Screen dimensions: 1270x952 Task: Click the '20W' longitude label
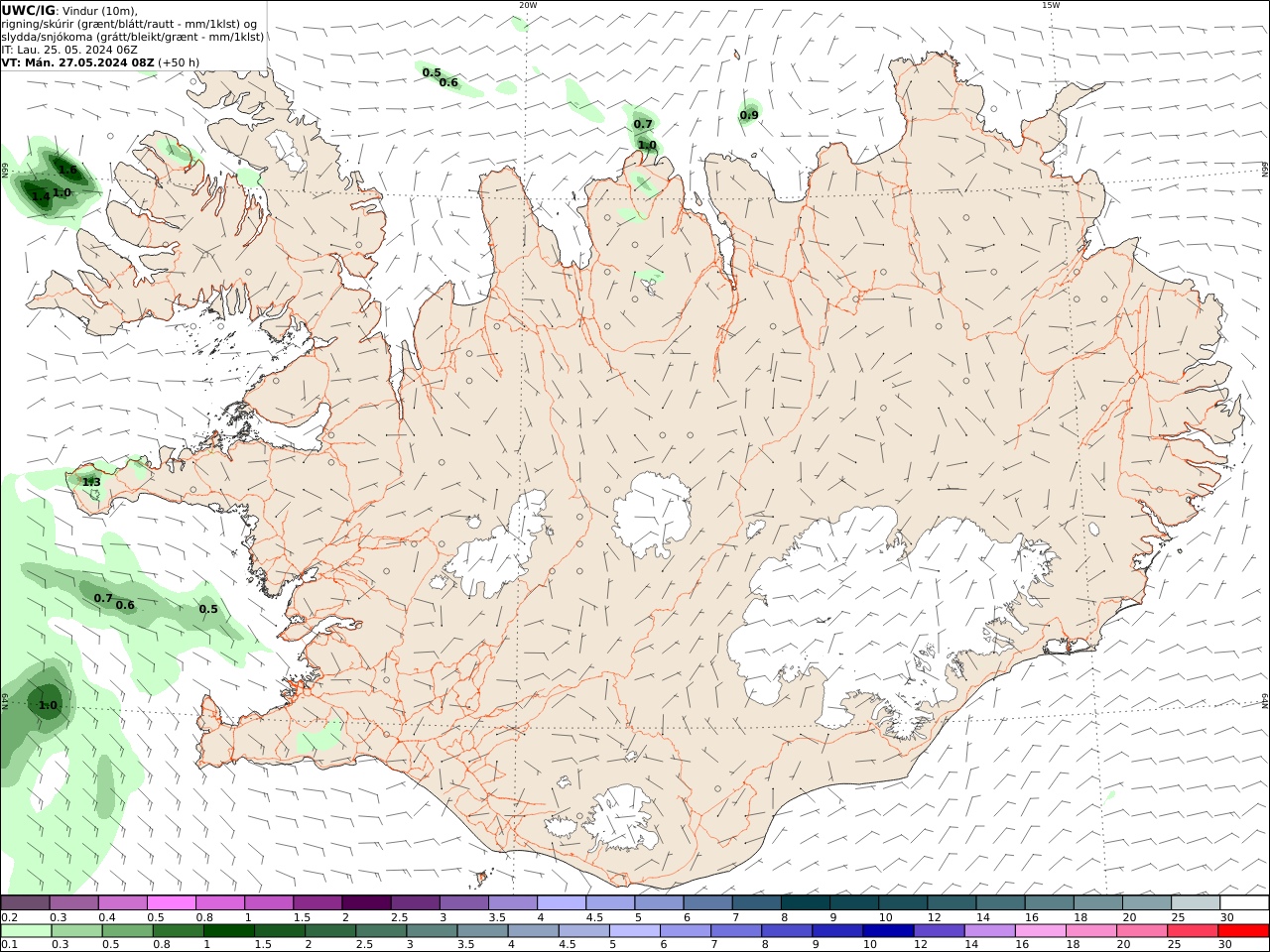point(528,5)
